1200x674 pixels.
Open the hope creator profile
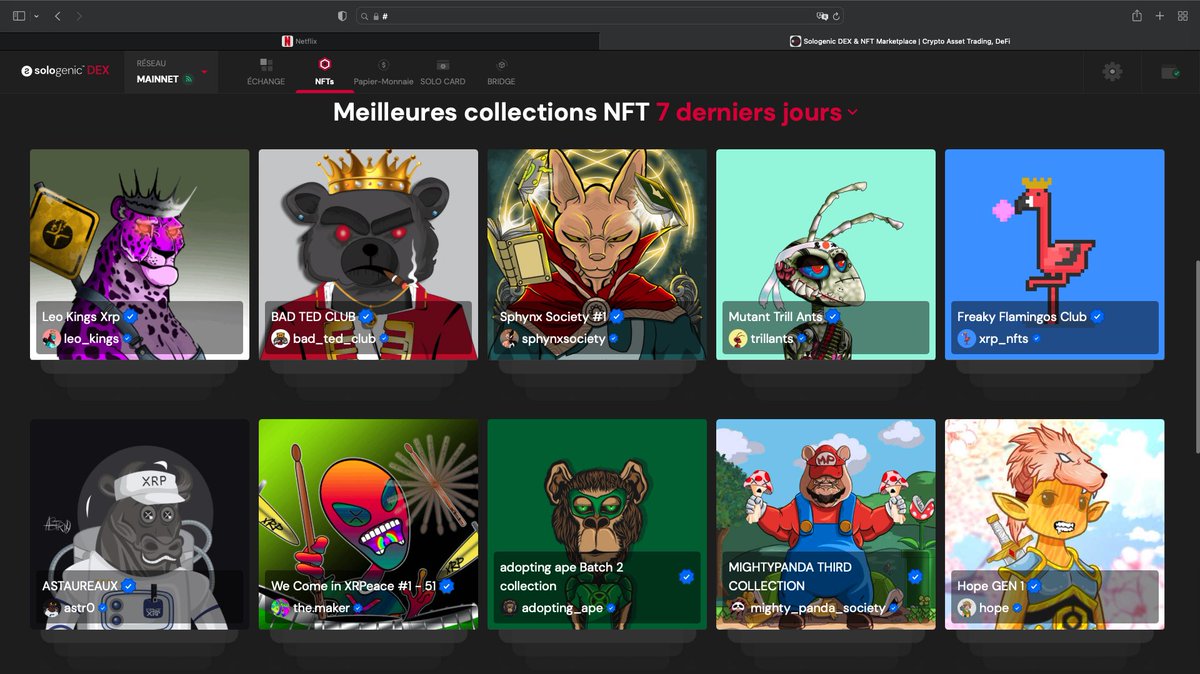[x=994, y=608]
